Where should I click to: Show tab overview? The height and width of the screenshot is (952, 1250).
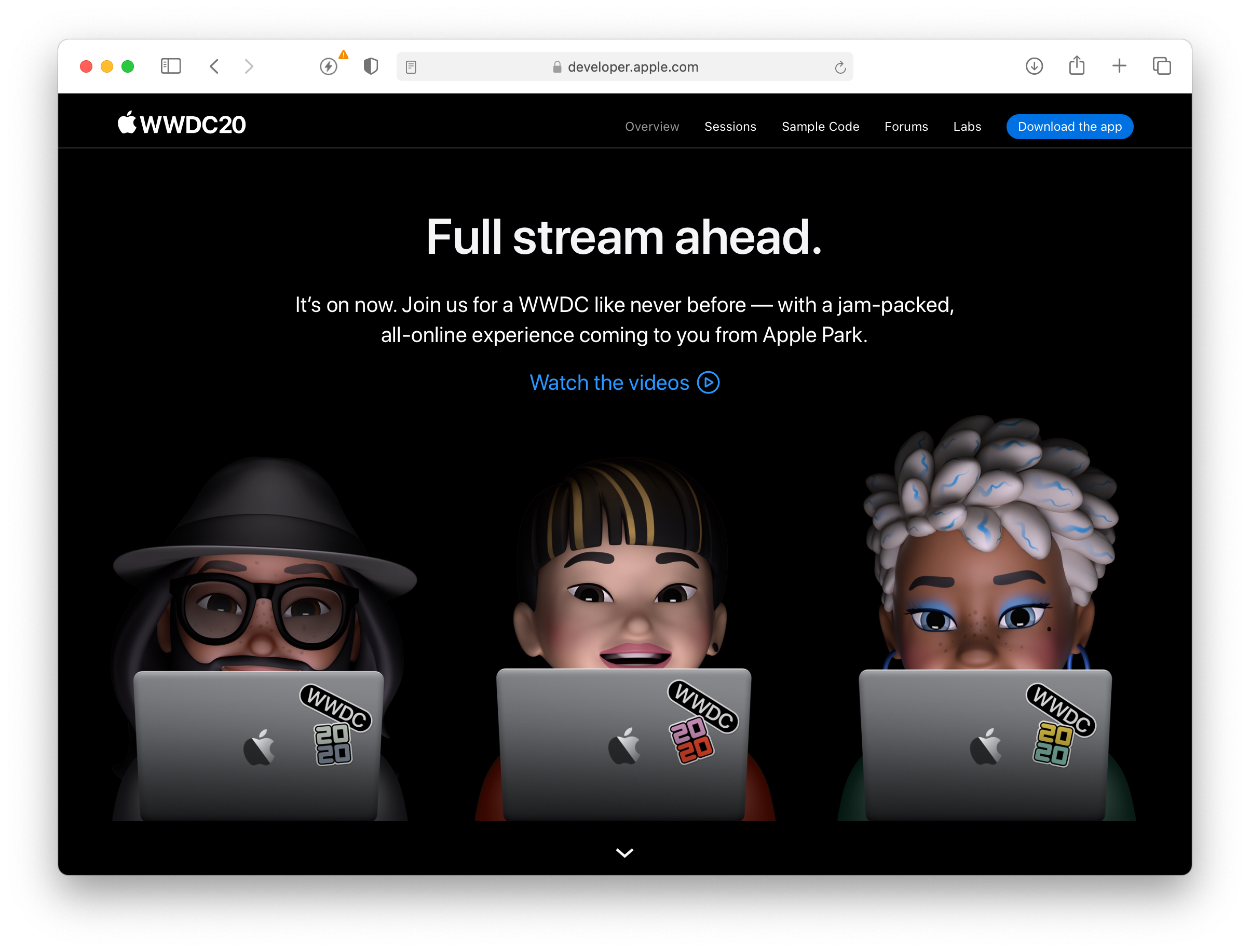click(x=1162, y=66)
